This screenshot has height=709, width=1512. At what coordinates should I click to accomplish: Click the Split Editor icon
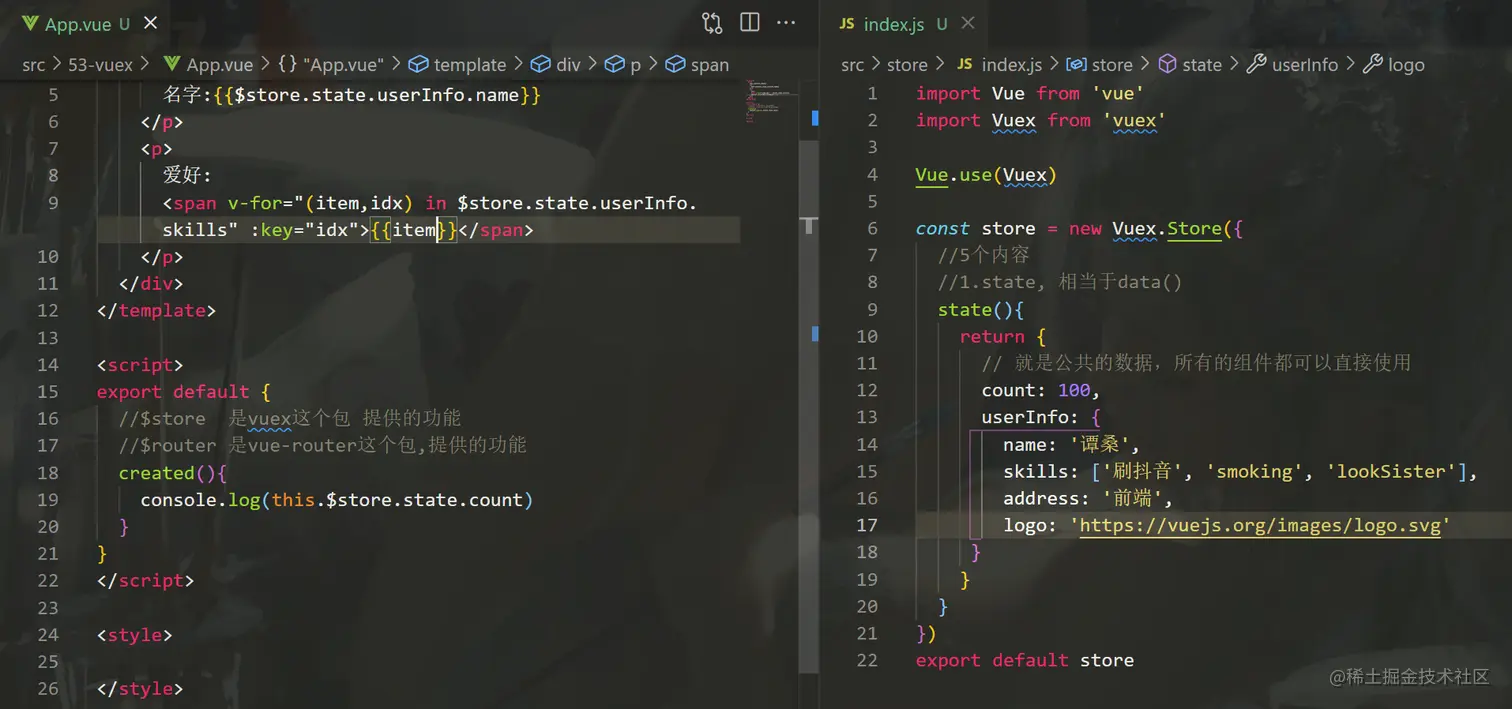pyautogui.click(x=749, y=23)
